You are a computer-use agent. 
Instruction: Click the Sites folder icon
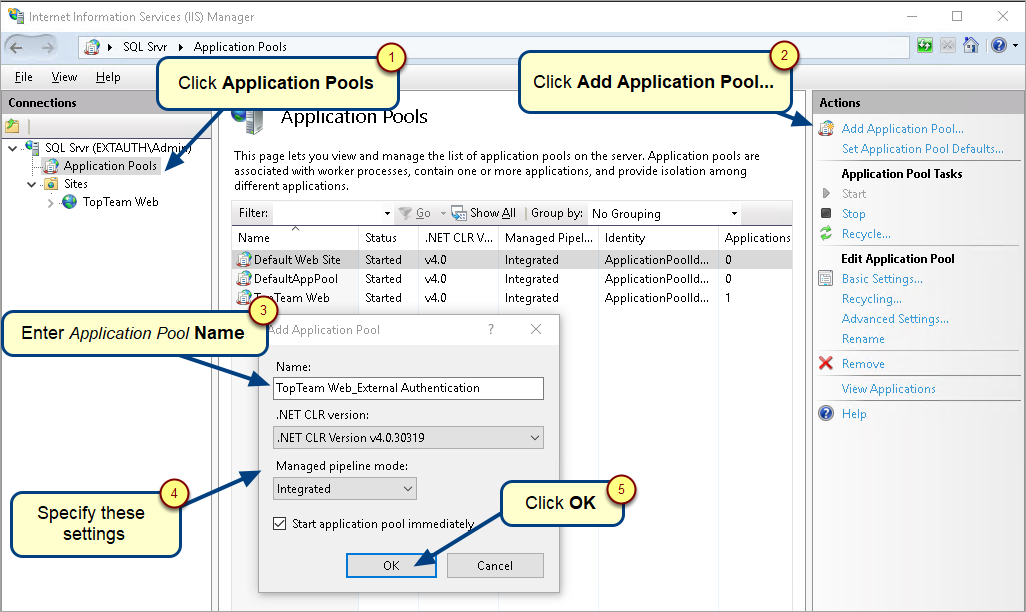51,184
